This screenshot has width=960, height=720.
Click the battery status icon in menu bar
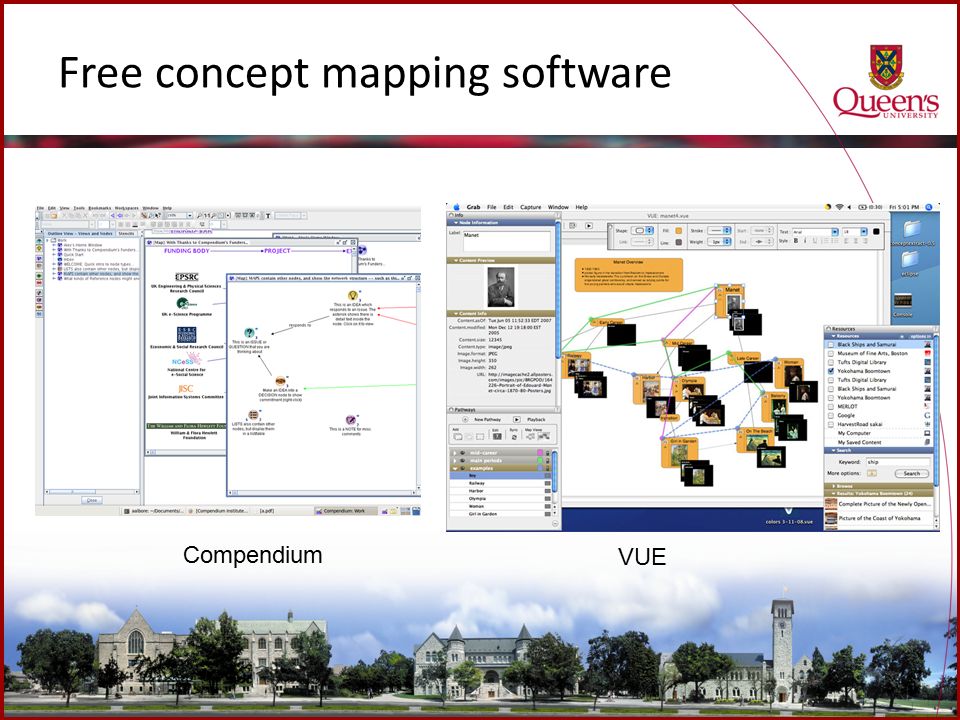tap(861, 208)
